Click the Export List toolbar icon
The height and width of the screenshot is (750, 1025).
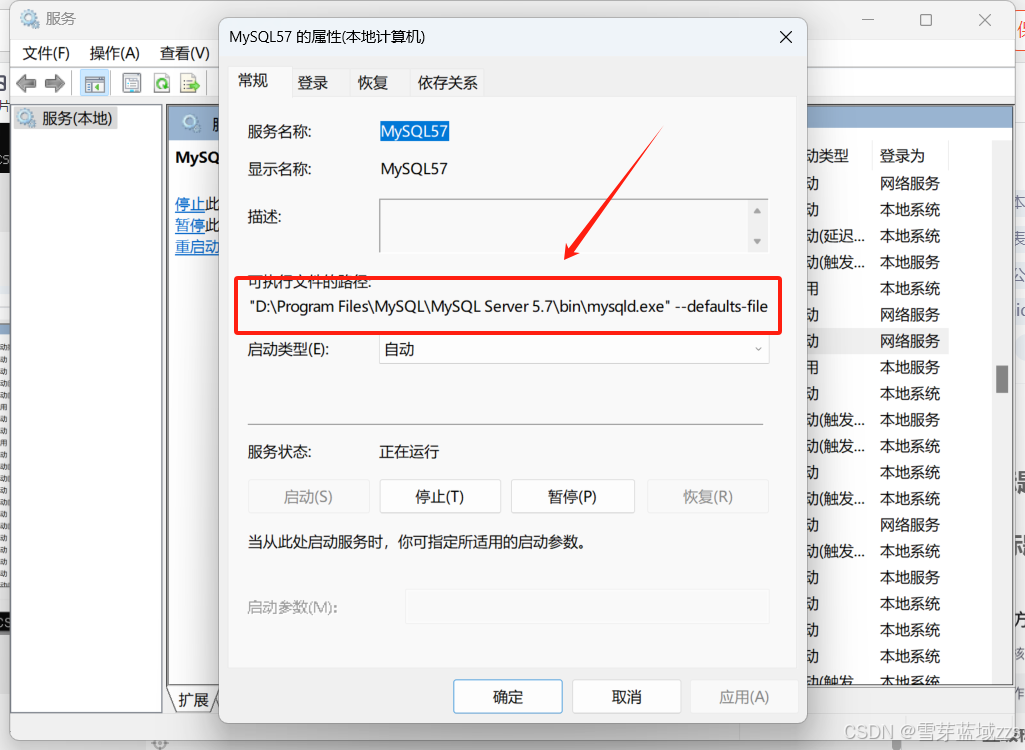(x=190, y=83)
